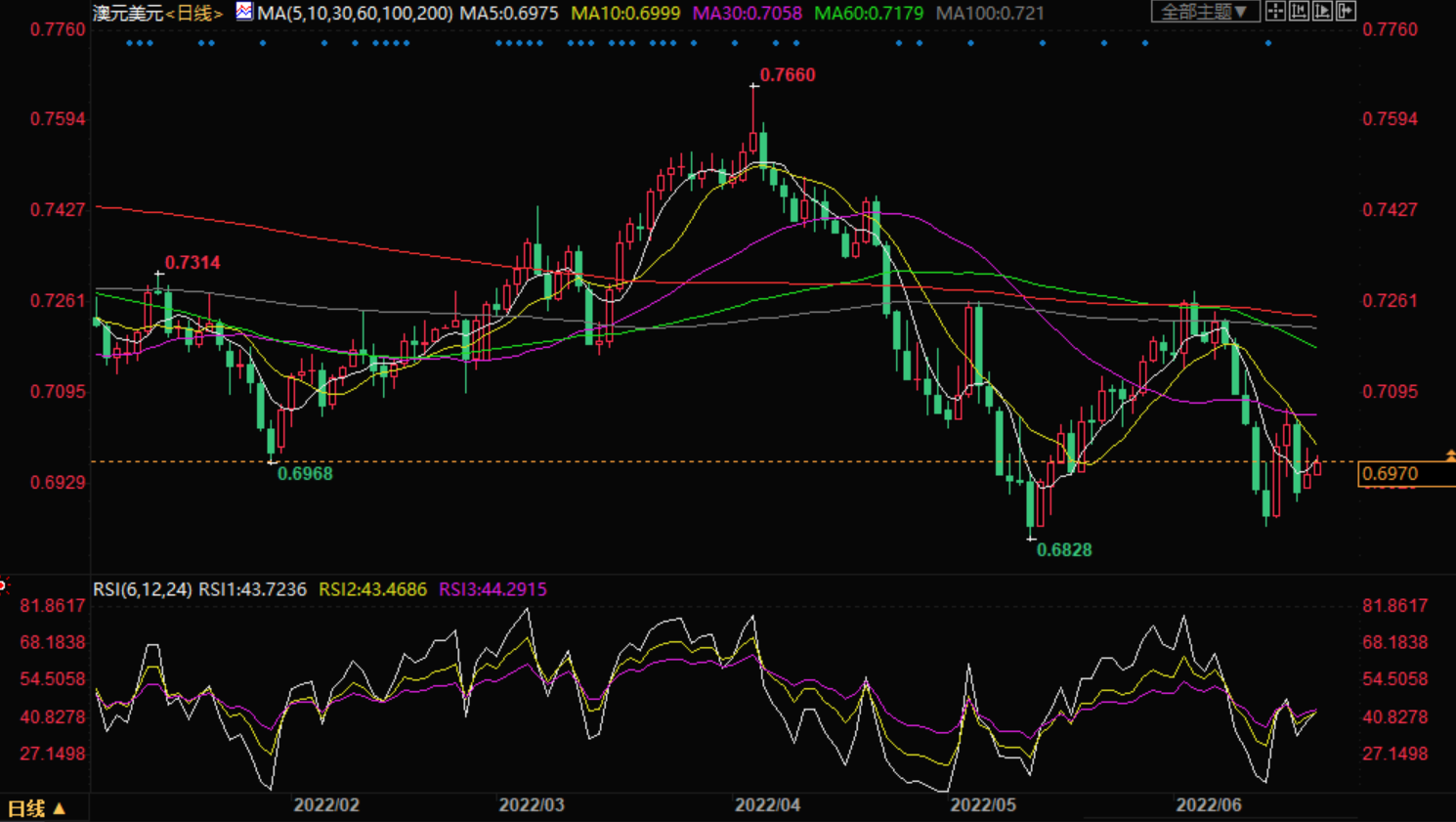
Task: Select the RSI(6,12,24) indicator label
Action: [143, 589]
